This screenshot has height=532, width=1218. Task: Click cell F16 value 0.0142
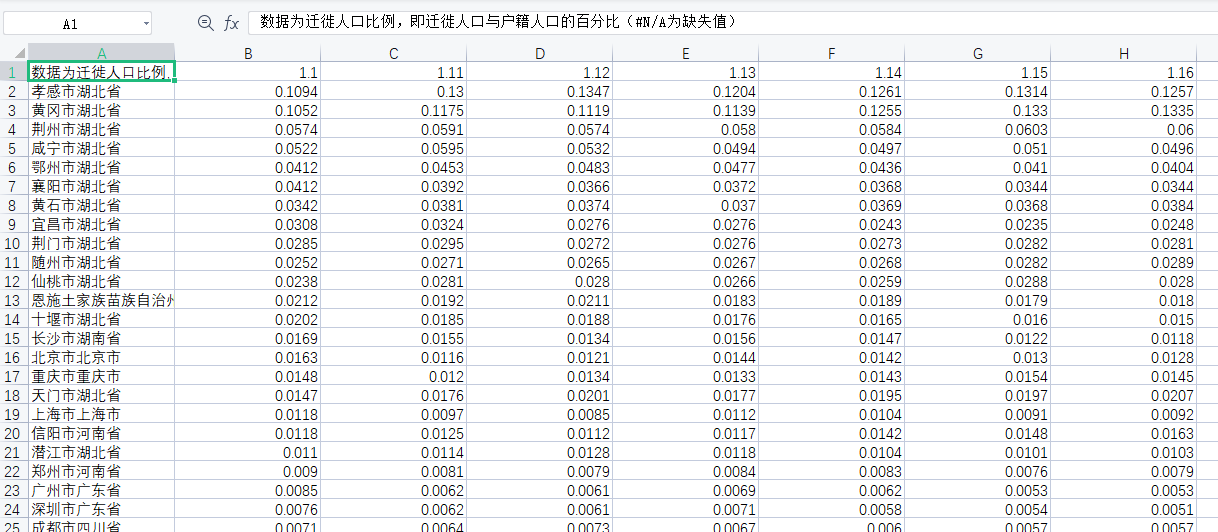point(832,357)
